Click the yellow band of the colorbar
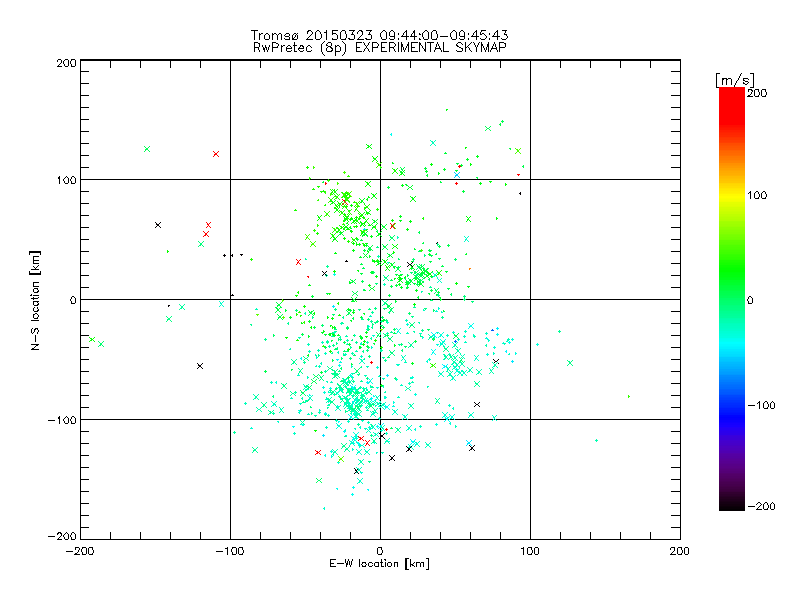 [x=732, y=195]
